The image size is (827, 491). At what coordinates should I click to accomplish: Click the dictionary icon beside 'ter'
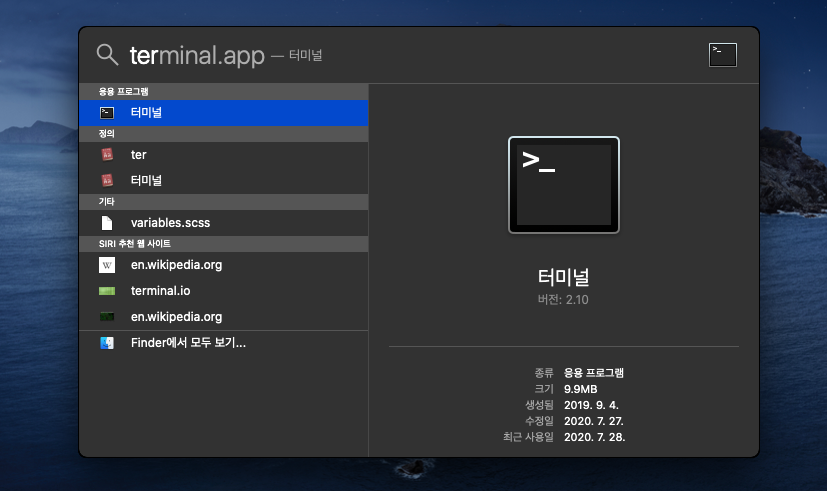pyautogui.click(x=107, y=155)
